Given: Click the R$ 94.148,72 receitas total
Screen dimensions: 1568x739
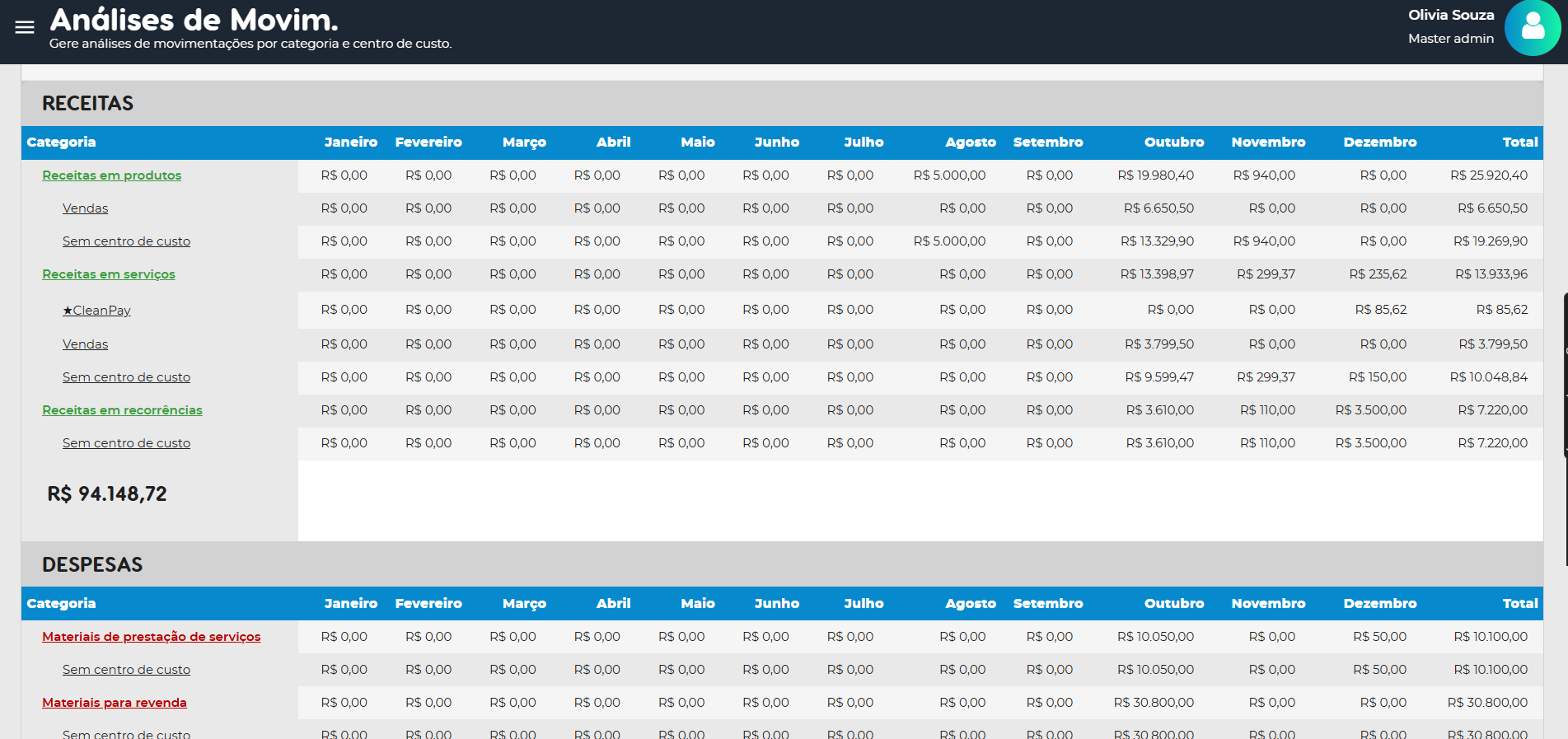Looking at the screenshot, I should click(x=107, y=494).
